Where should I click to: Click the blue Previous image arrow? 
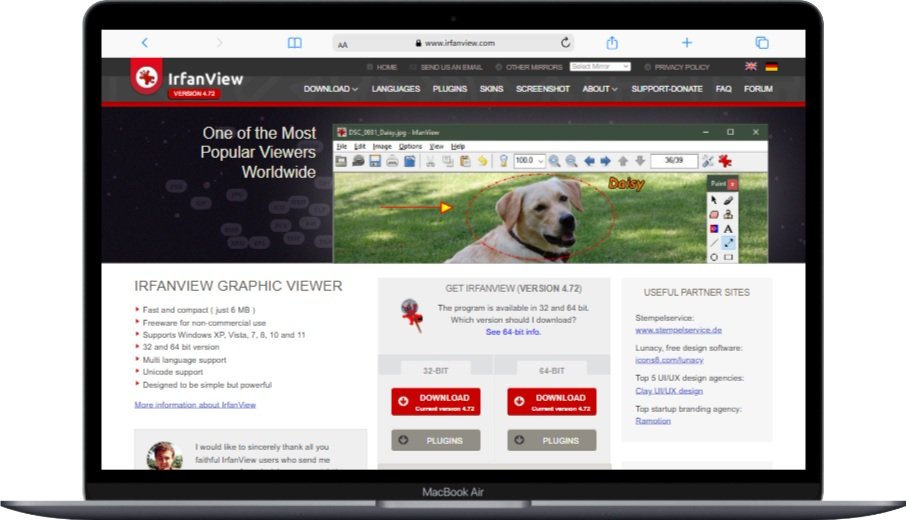pos(589,161)
